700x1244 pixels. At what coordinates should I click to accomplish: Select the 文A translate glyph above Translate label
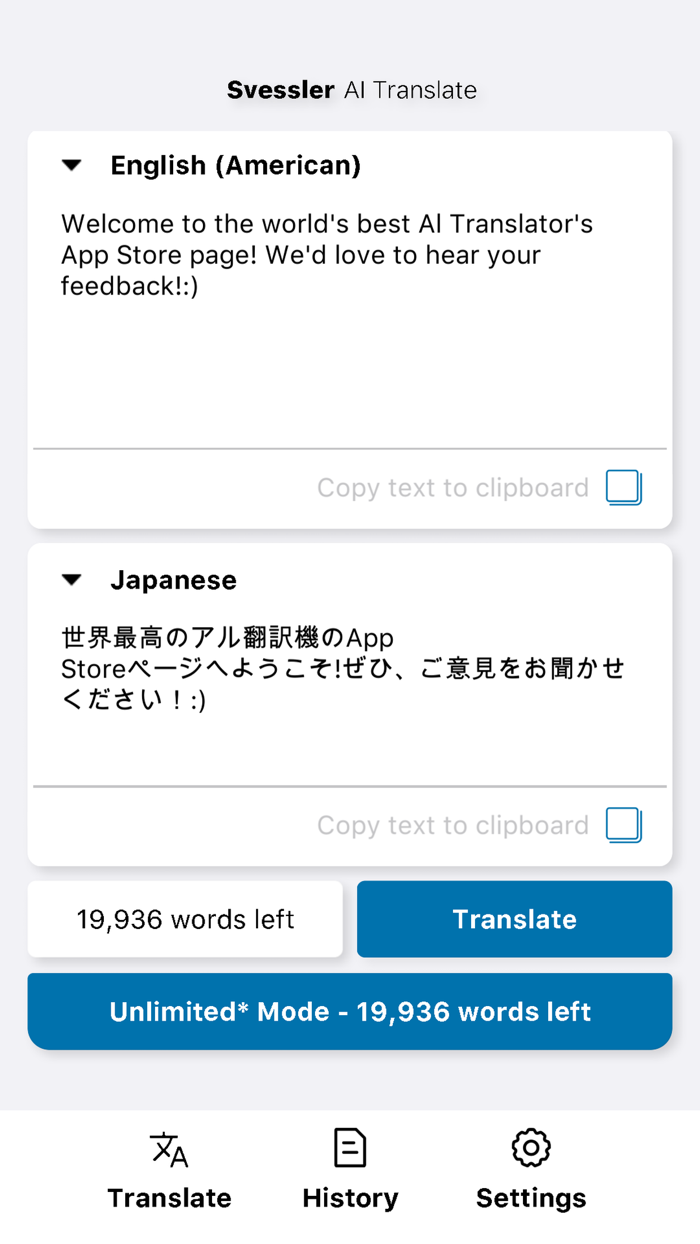coord(169,1148)
